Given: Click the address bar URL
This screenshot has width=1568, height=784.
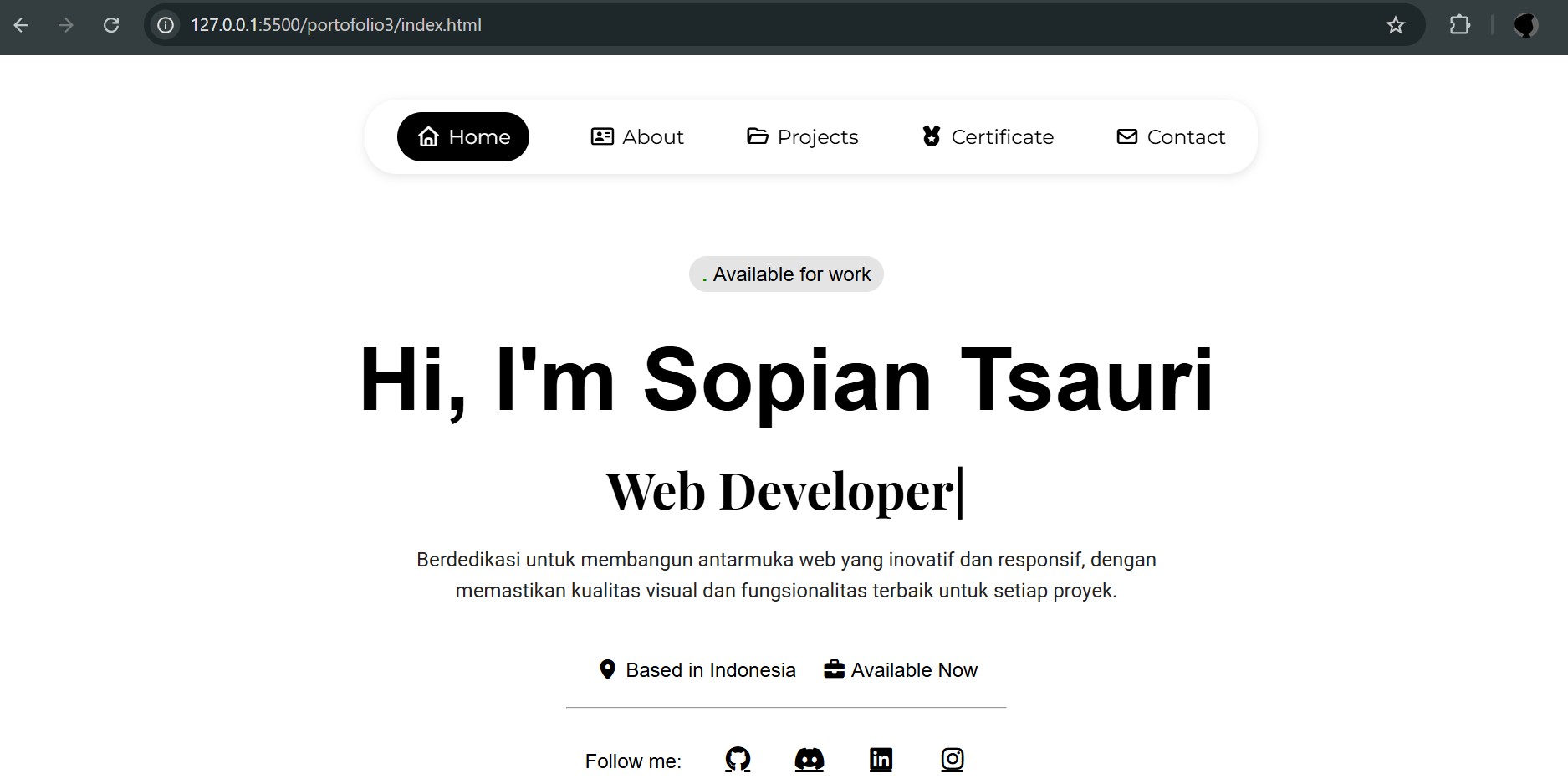Looking at the screenshot, I should pyautogui.click(x=336, y=25).
